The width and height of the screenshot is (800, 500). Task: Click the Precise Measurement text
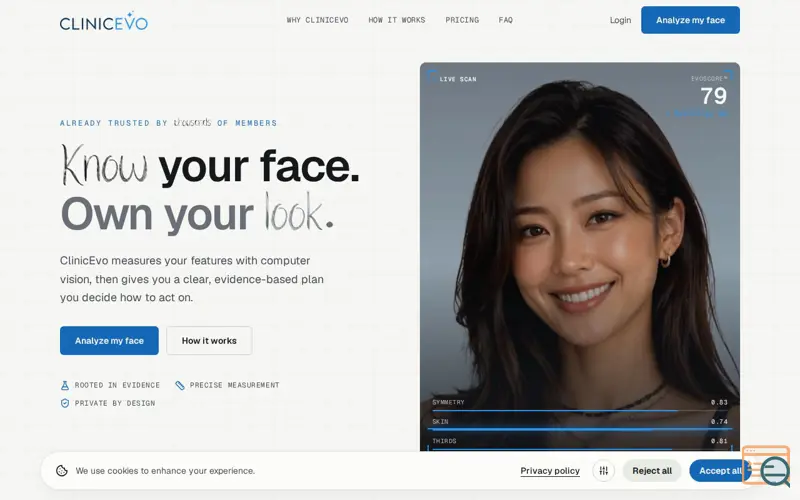pos(234,385)
